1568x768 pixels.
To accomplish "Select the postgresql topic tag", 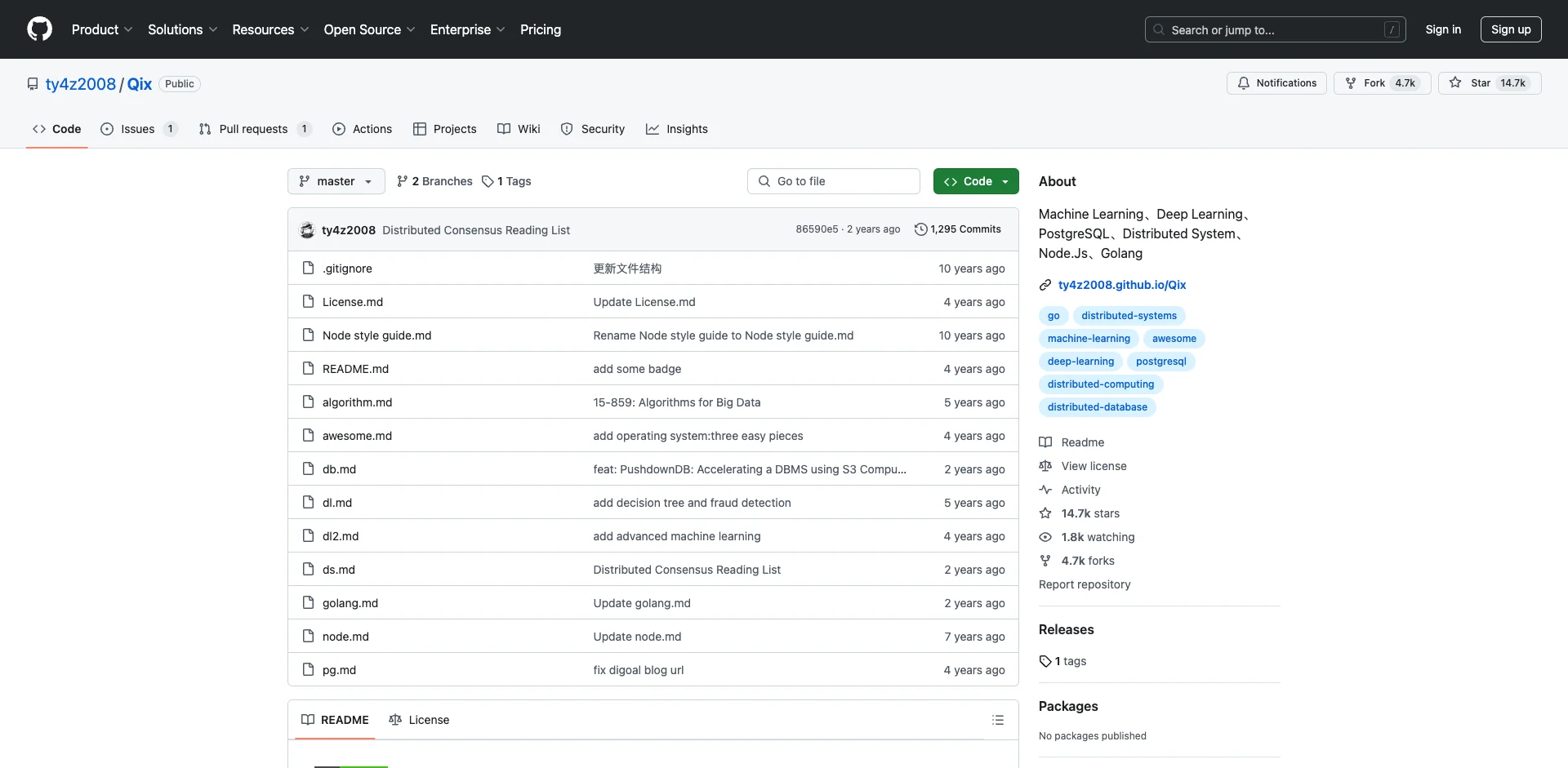I will coord(1160,362).
